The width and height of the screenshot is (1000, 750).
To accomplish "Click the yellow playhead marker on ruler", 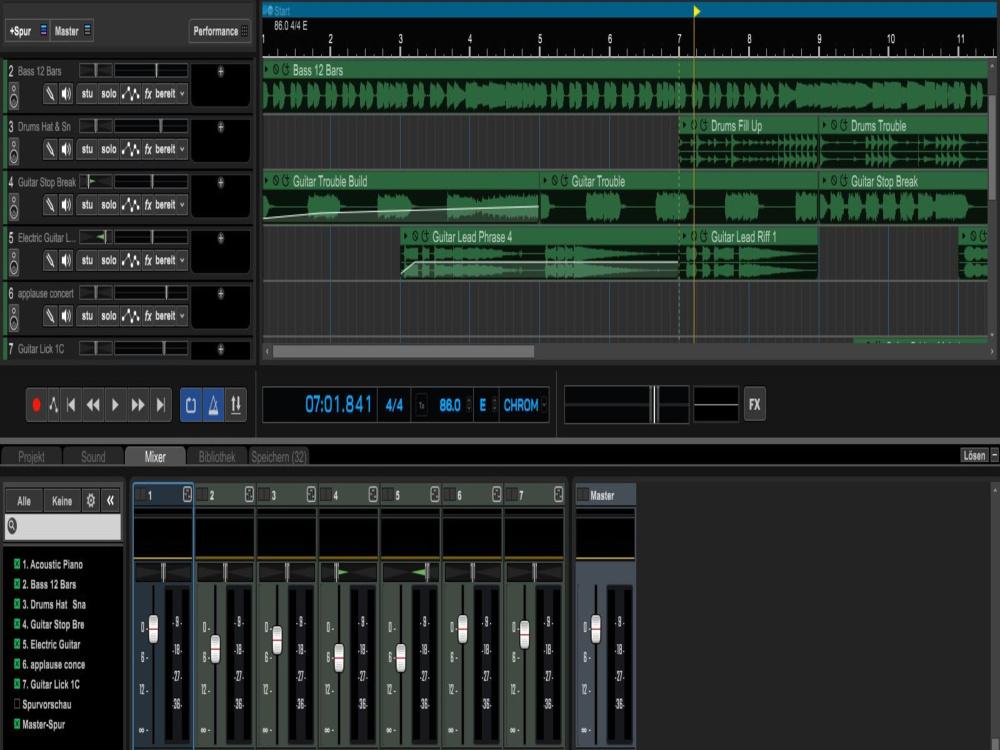I will click(x=696, y=11).
